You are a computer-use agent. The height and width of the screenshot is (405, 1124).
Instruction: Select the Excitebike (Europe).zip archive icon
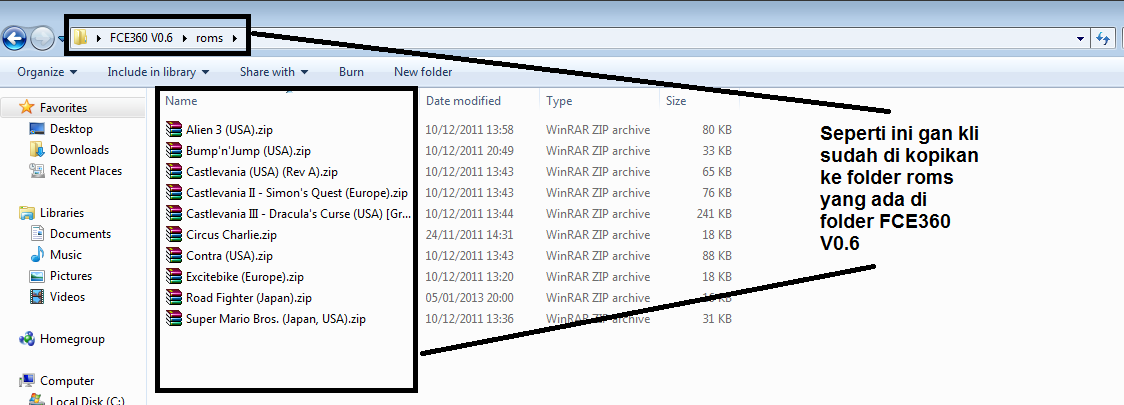tap(174, 277)
